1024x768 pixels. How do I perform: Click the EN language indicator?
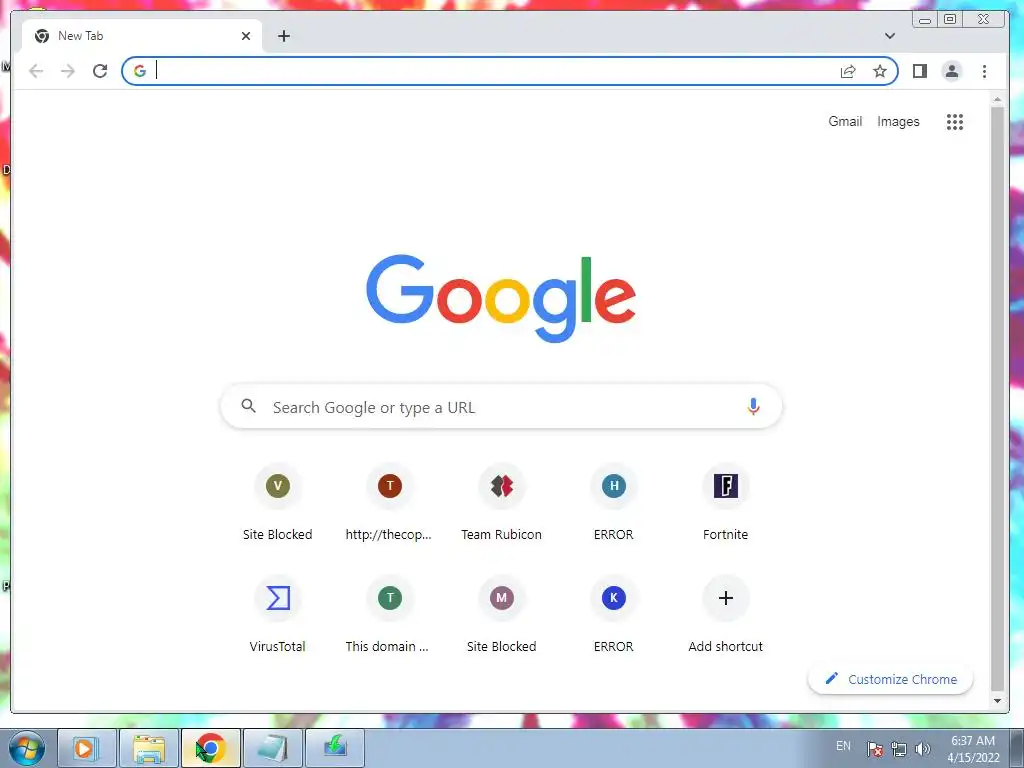point(843,746)
